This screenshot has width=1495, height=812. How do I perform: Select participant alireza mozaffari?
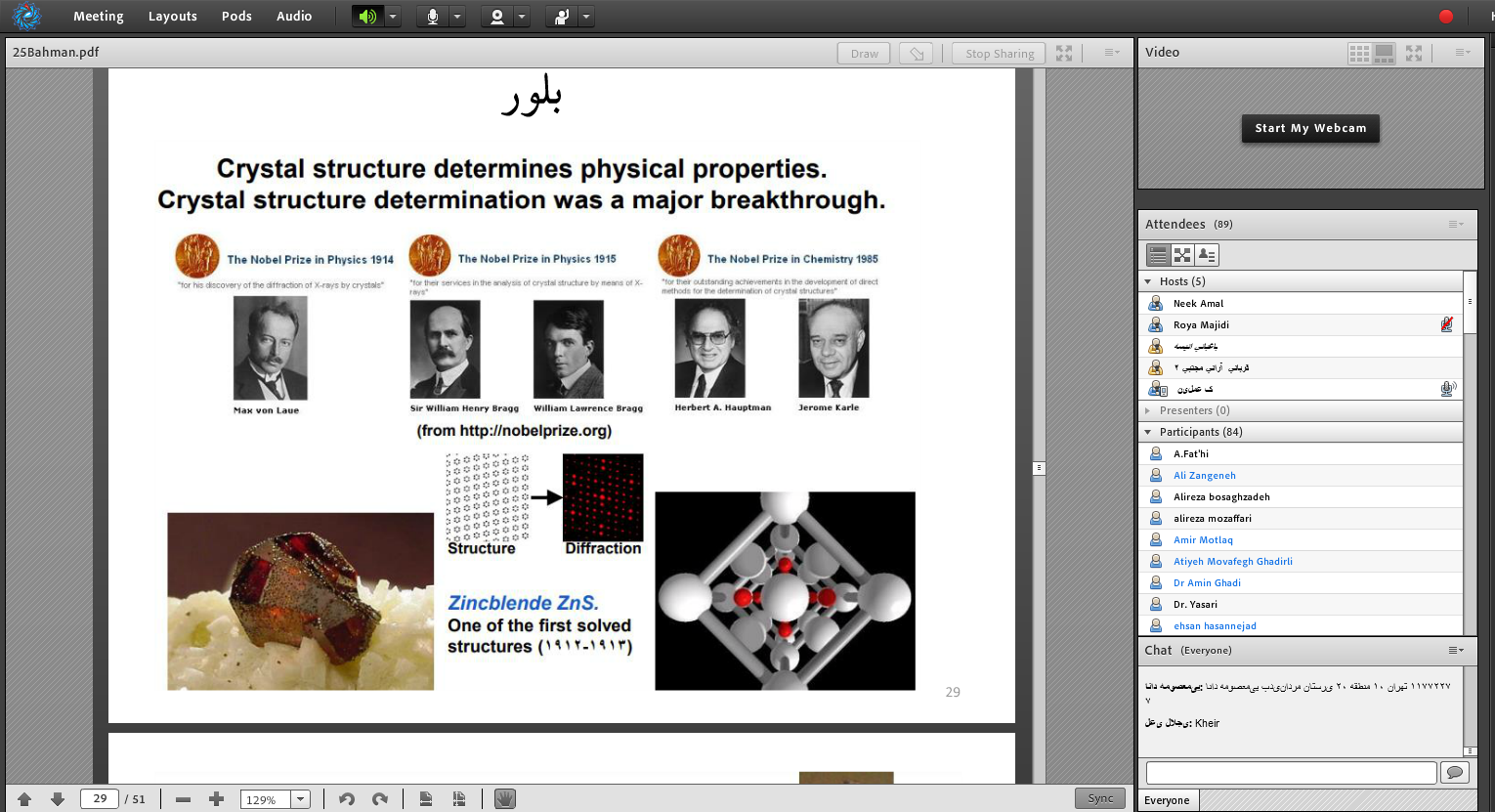pyautogui.click(x=1302, y=518)
